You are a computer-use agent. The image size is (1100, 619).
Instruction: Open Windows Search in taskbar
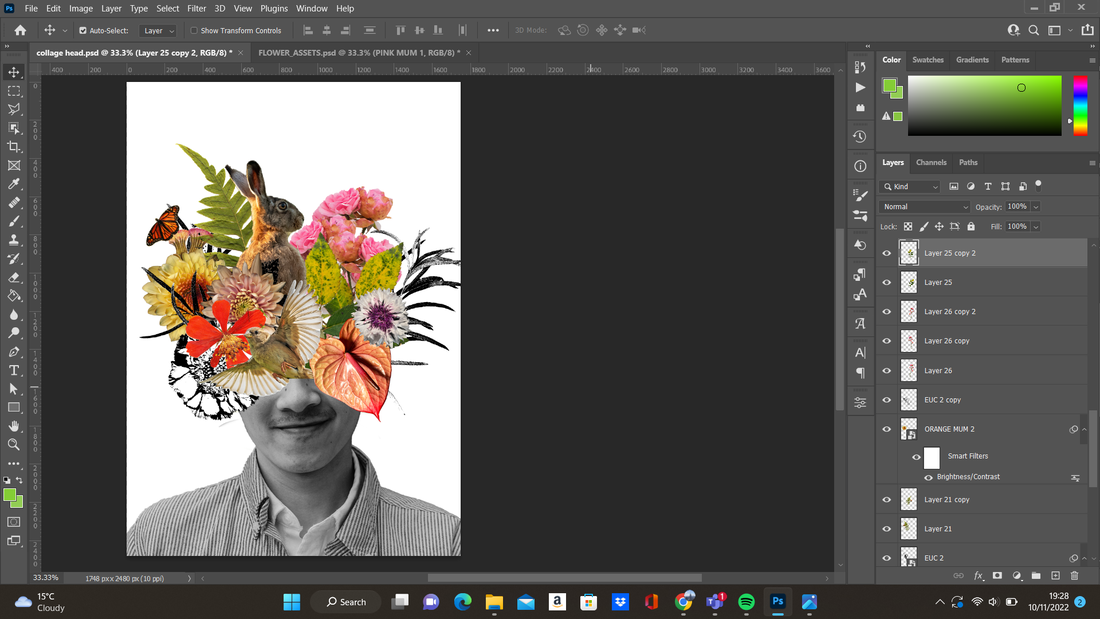[347, 602]
